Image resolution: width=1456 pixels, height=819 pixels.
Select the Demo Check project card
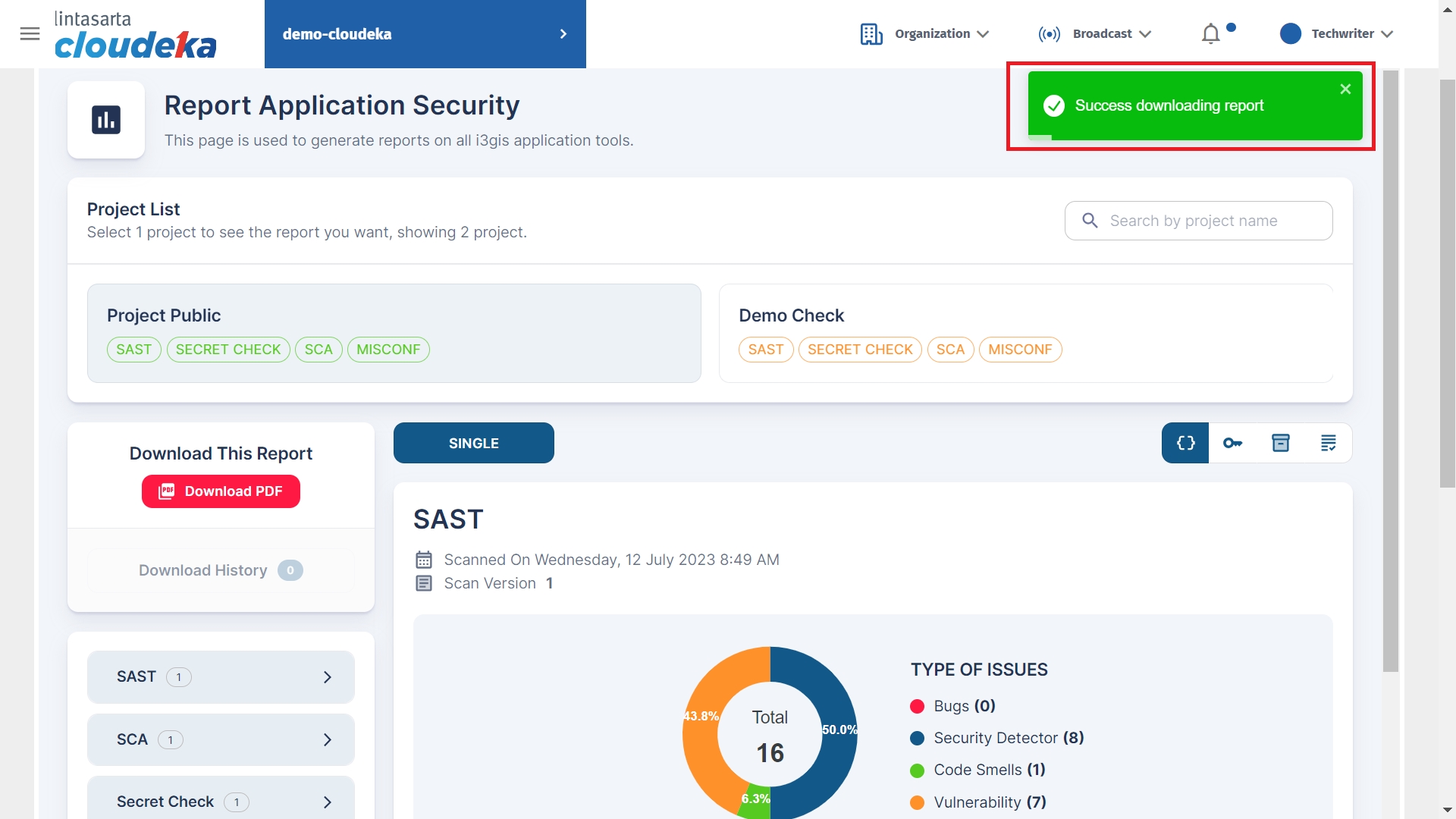[1025, 333]
